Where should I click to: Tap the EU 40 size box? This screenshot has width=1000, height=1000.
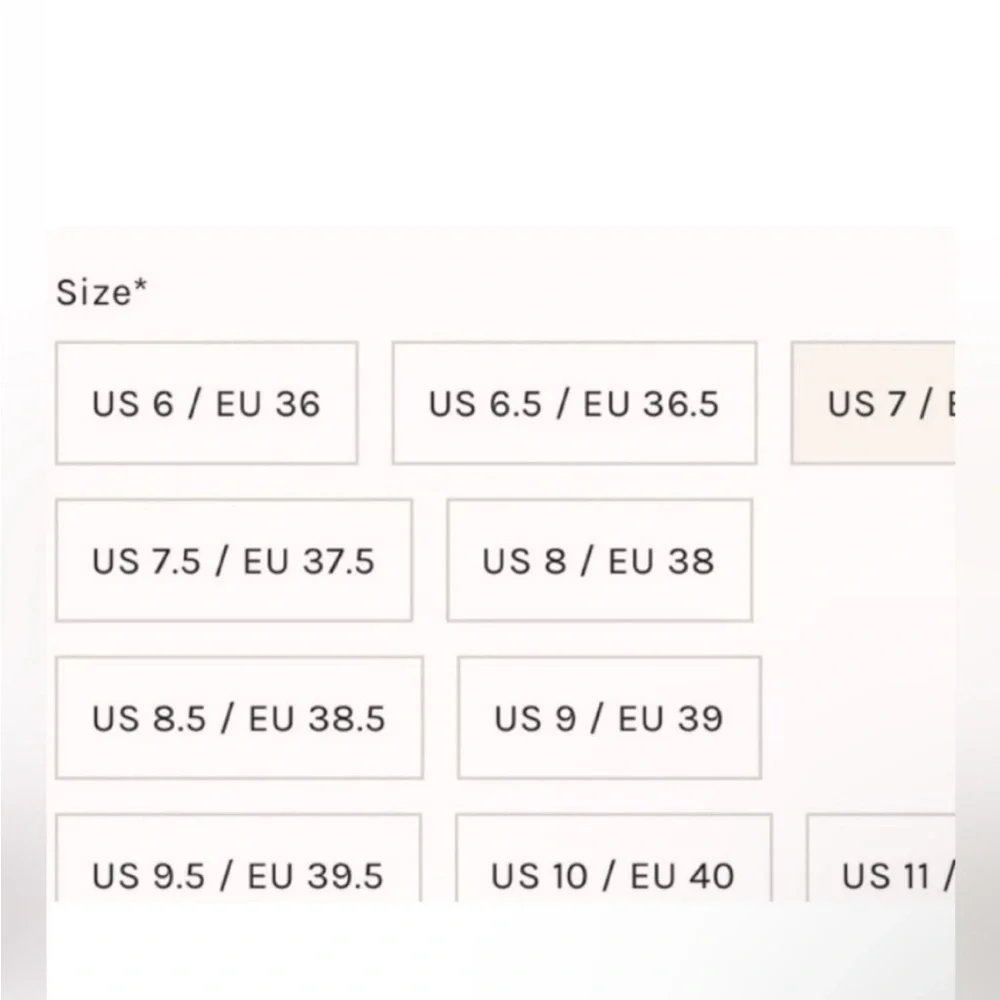pos(614,858)
